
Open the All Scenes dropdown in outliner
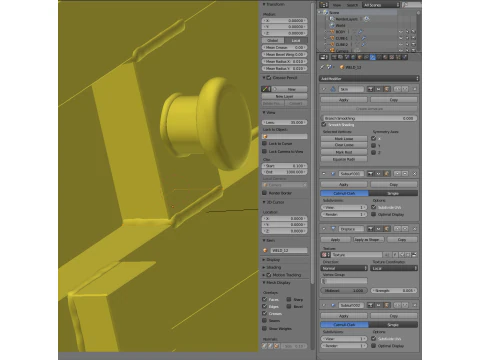pyautogui.click(x=381, y=5)
